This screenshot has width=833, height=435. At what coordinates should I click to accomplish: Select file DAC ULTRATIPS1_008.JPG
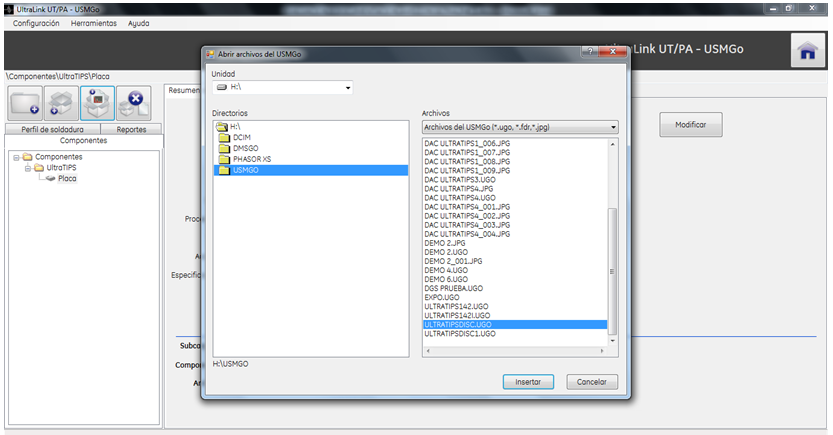(467, 161)
